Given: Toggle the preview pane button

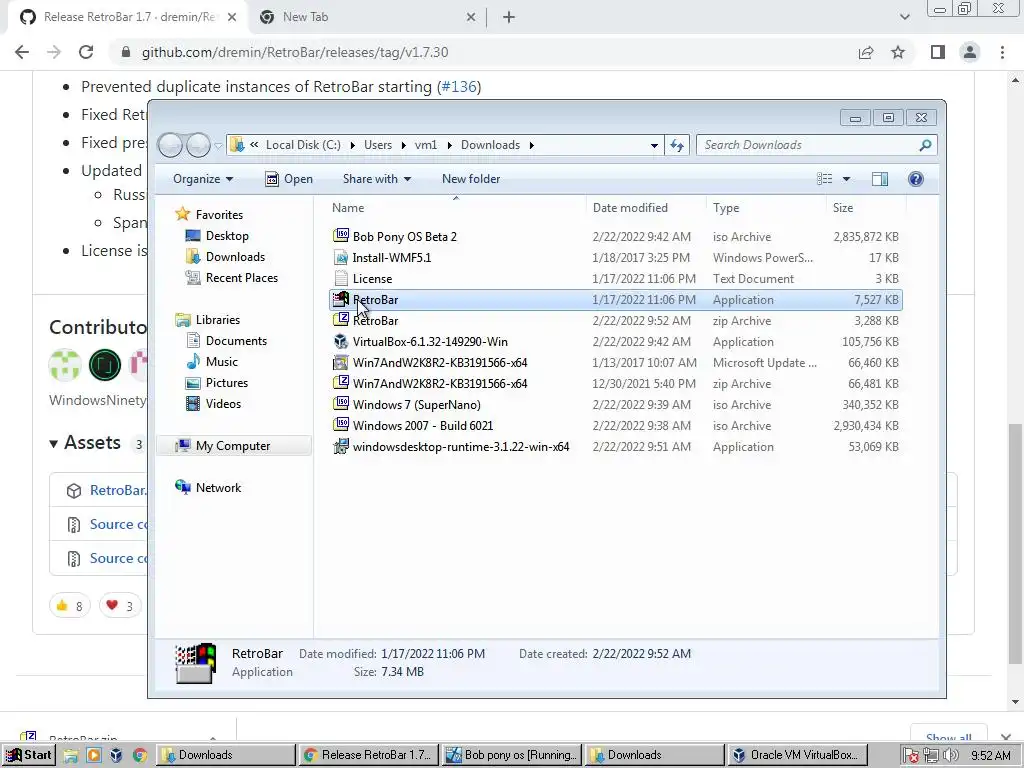Looking at the screenshot, I should [880, 179].
